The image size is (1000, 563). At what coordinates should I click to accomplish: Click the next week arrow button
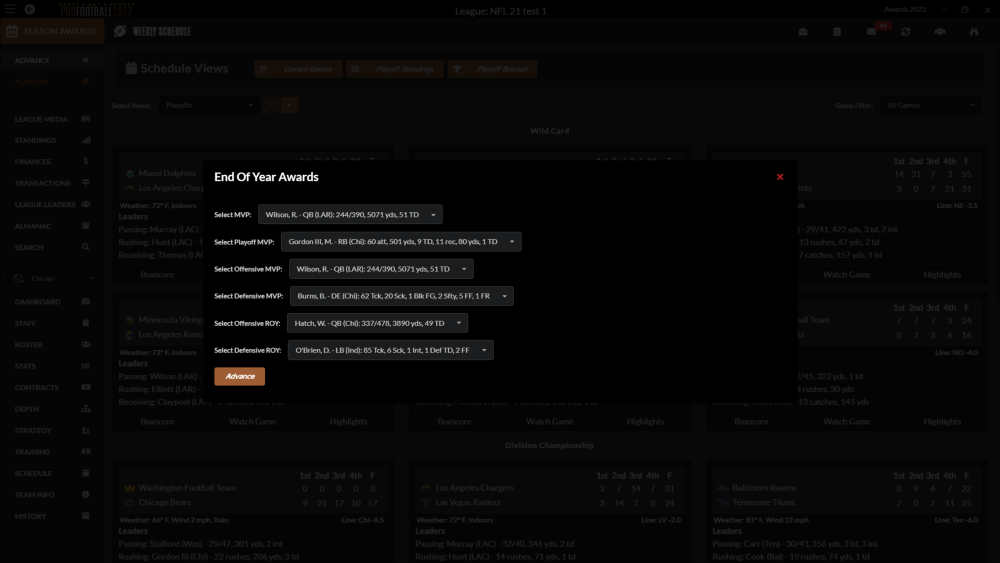point(290,105)
